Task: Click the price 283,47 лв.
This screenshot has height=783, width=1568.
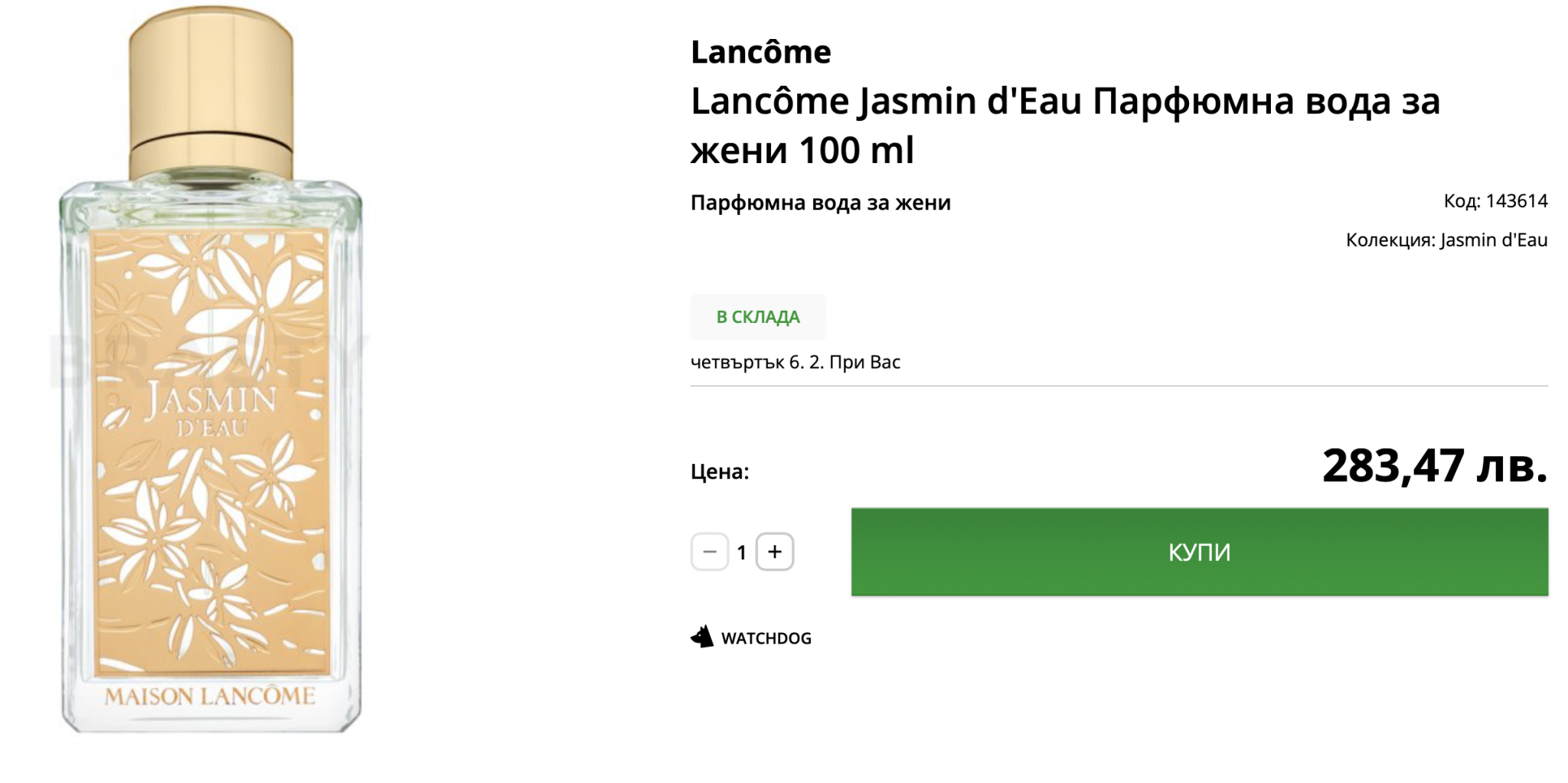Action: point(1434,465)
